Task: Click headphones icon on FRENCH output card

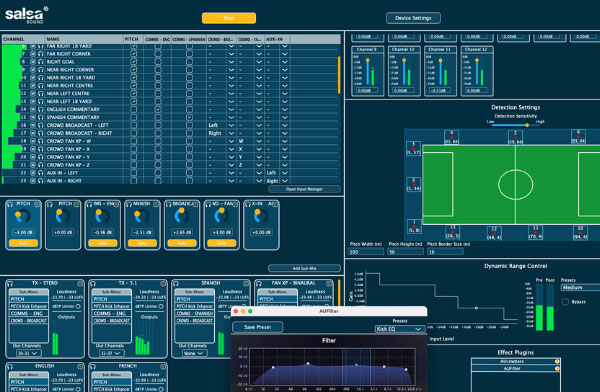Action: tap(93, 367)
